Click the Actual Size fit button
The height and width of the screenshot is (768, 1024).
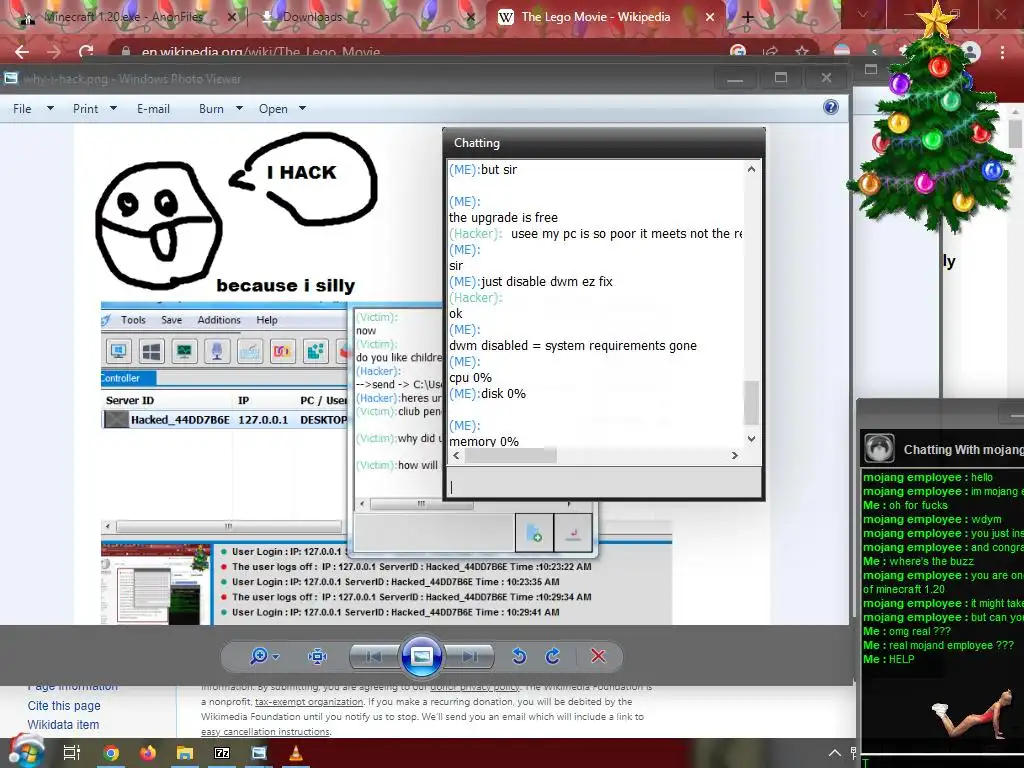(317, 656)
